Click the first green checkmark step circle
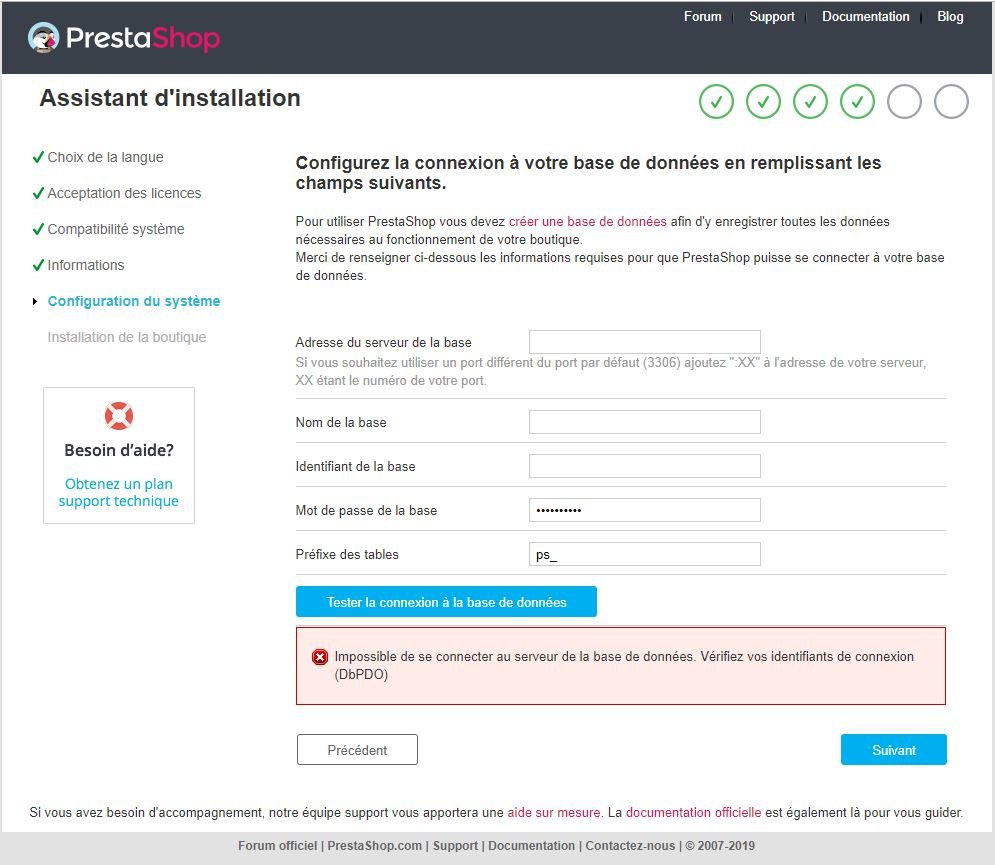995x865 pixels. pyautogui.click(x=716, y=101)
